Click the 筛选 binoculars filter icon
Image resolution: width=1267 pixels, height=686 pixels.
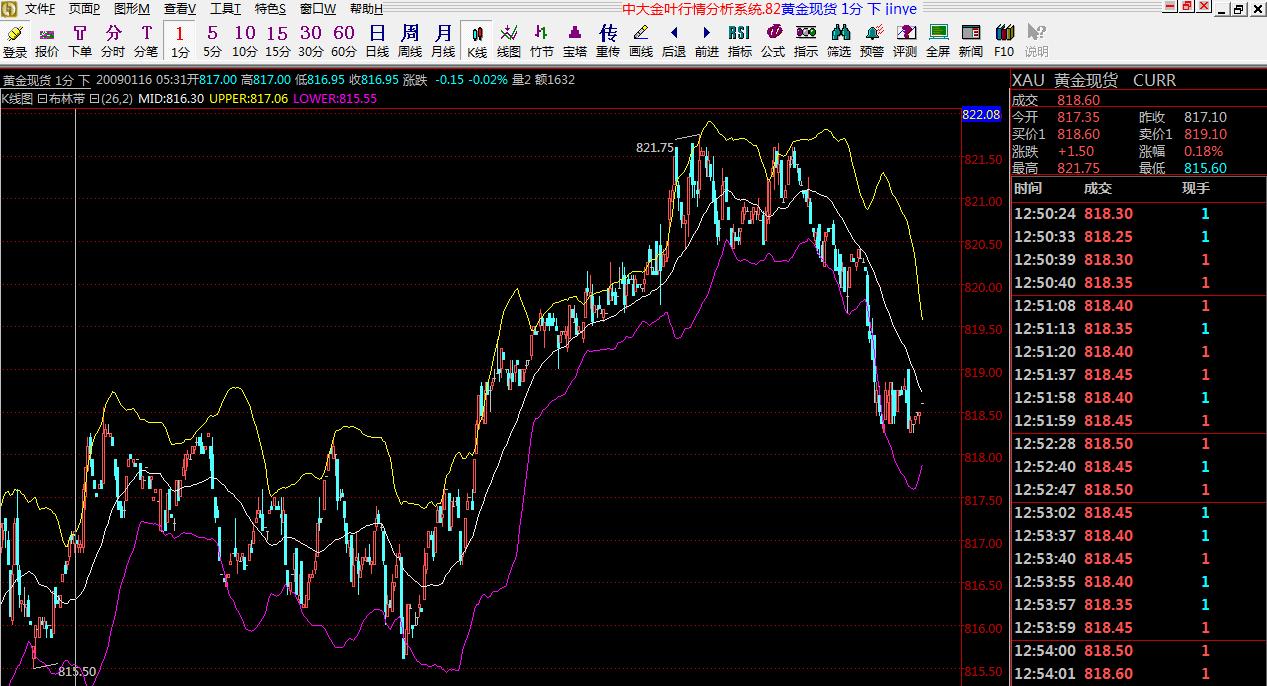[838, 41]
